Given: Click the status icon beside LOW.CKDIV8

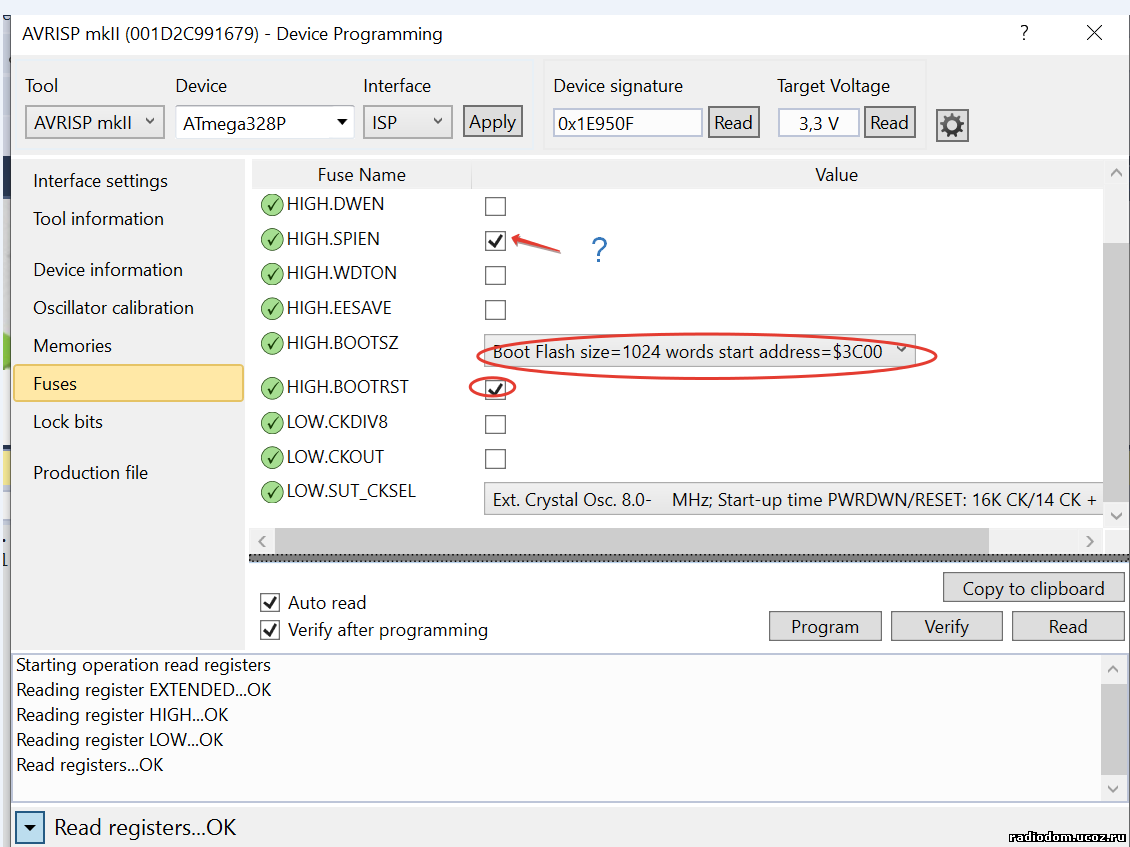Looking at the screenshot, I should [x=272, y=422].
